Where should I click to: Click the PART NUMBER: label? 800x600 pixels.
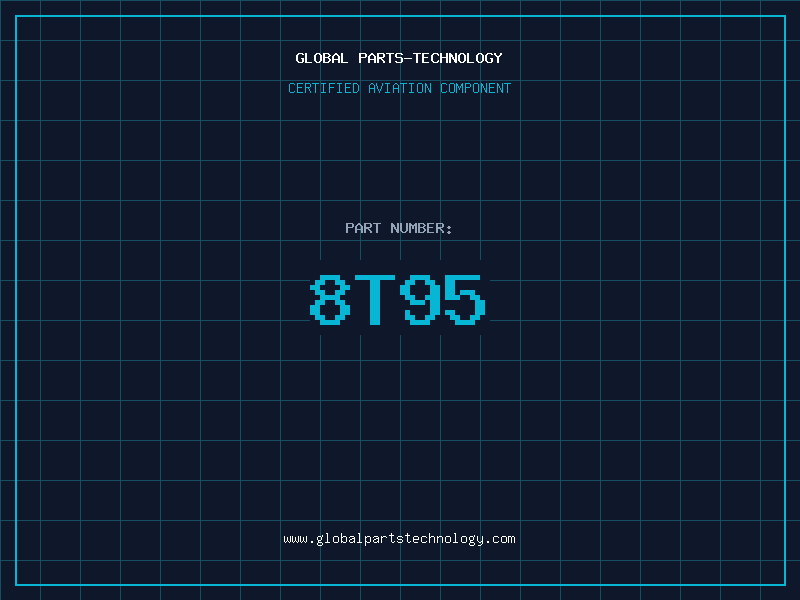(398, 228)
